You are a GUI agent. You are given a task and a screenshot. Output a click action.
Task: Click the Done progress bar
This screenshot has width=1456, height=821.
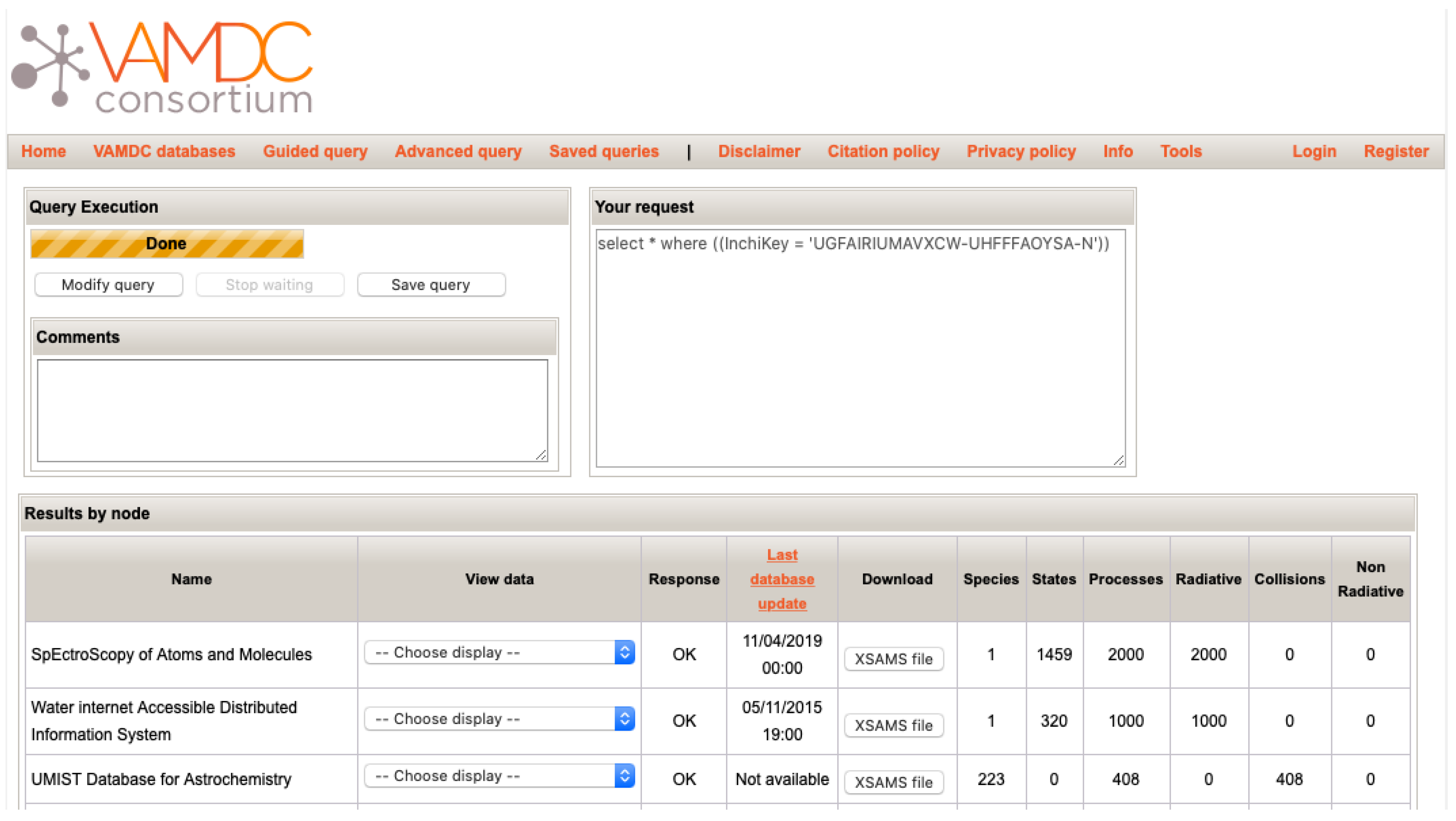(167, 244)
